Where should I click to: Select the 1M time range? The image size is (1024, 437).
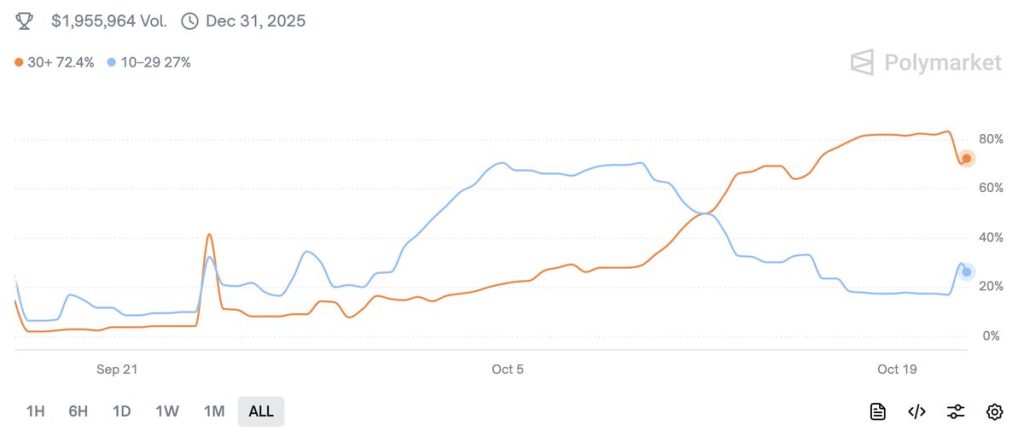pos(213,411)
